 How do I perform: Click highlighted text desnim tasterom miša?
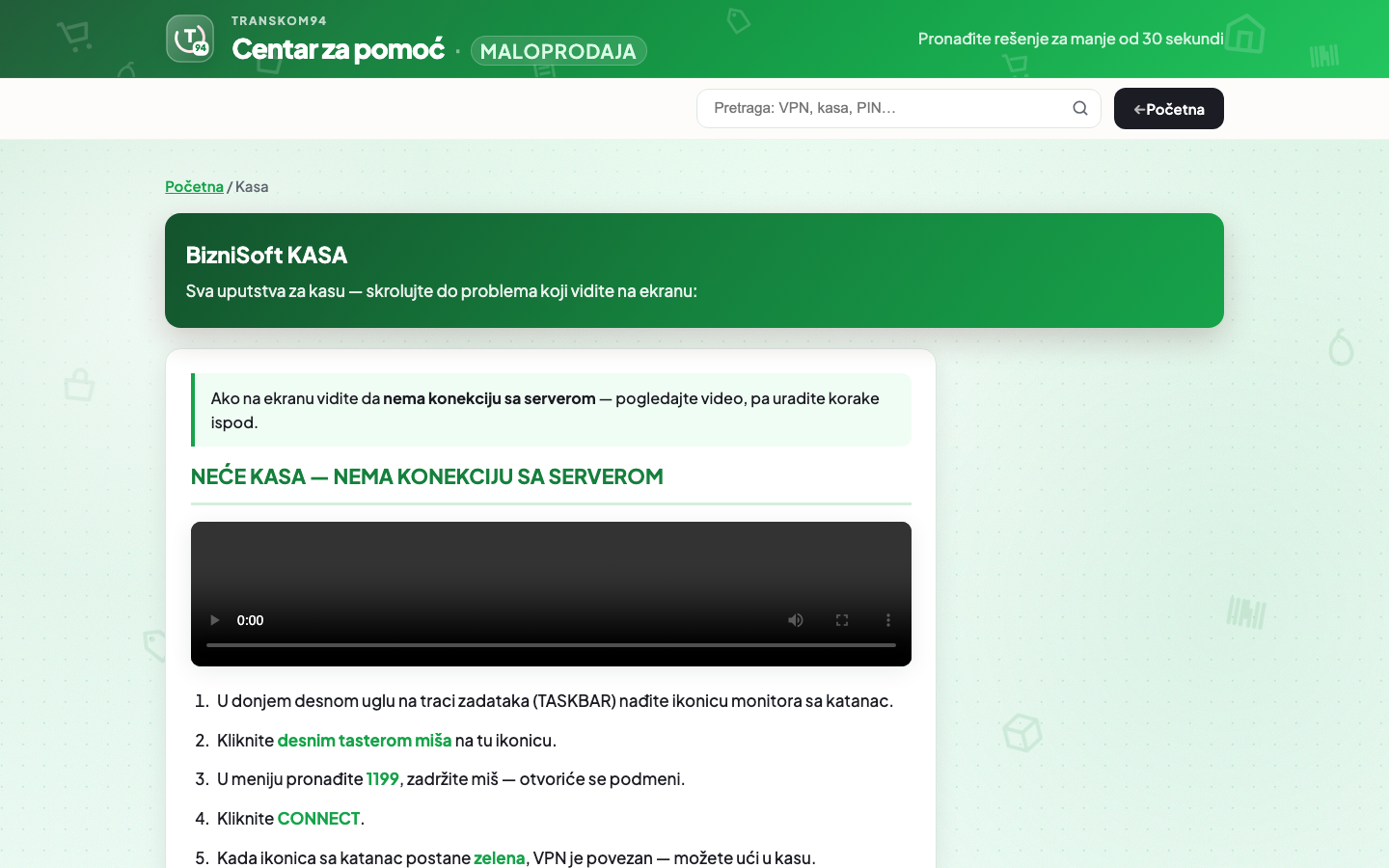pos(365,740)
